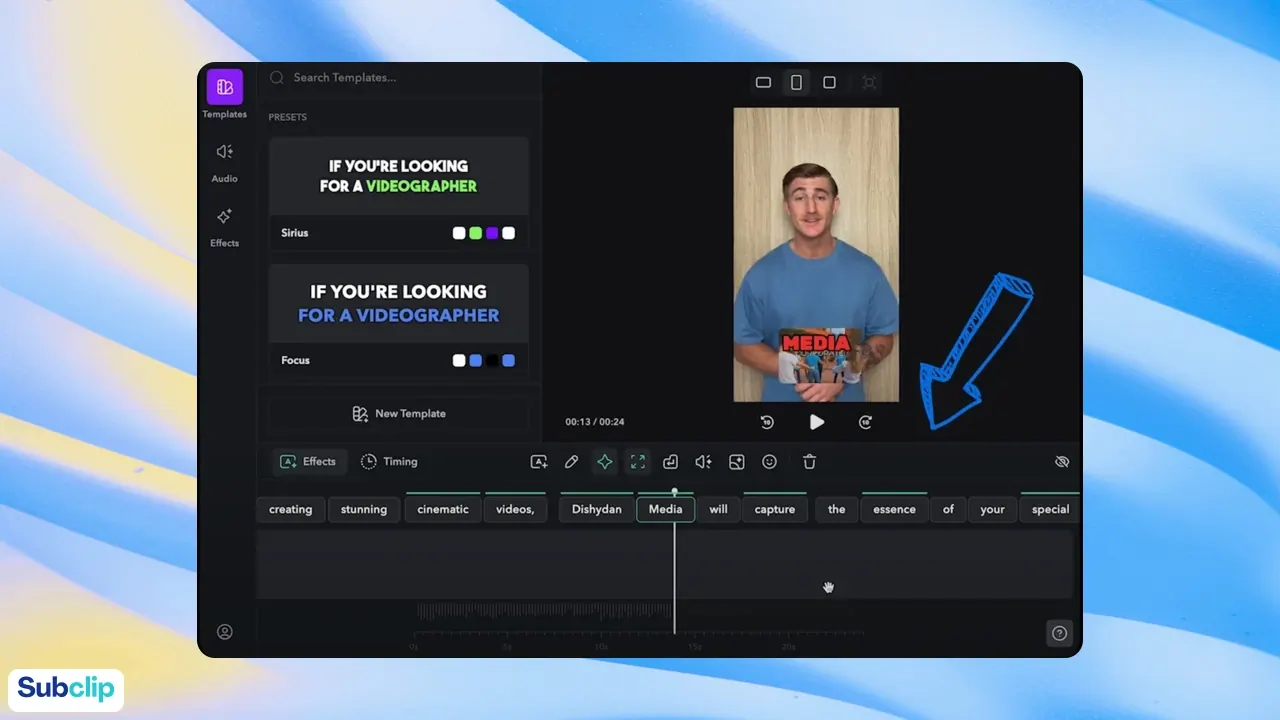Click the sound effect speaker icon
This screenshot has width=1280, height=720.
point(703,462)
